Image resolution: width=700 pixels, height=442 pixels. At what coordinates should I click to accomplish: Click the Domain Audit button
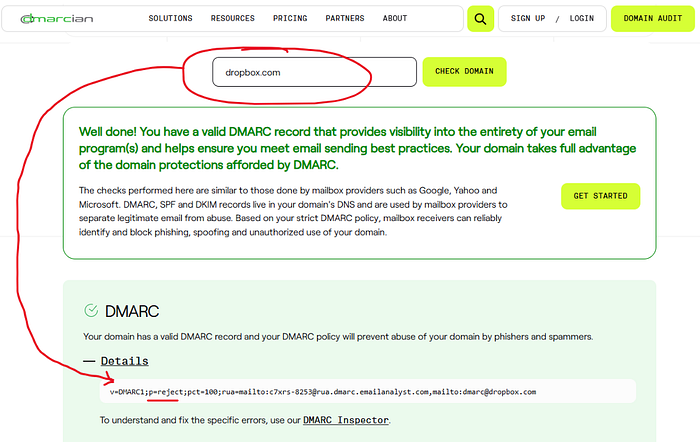click(653, 19)
